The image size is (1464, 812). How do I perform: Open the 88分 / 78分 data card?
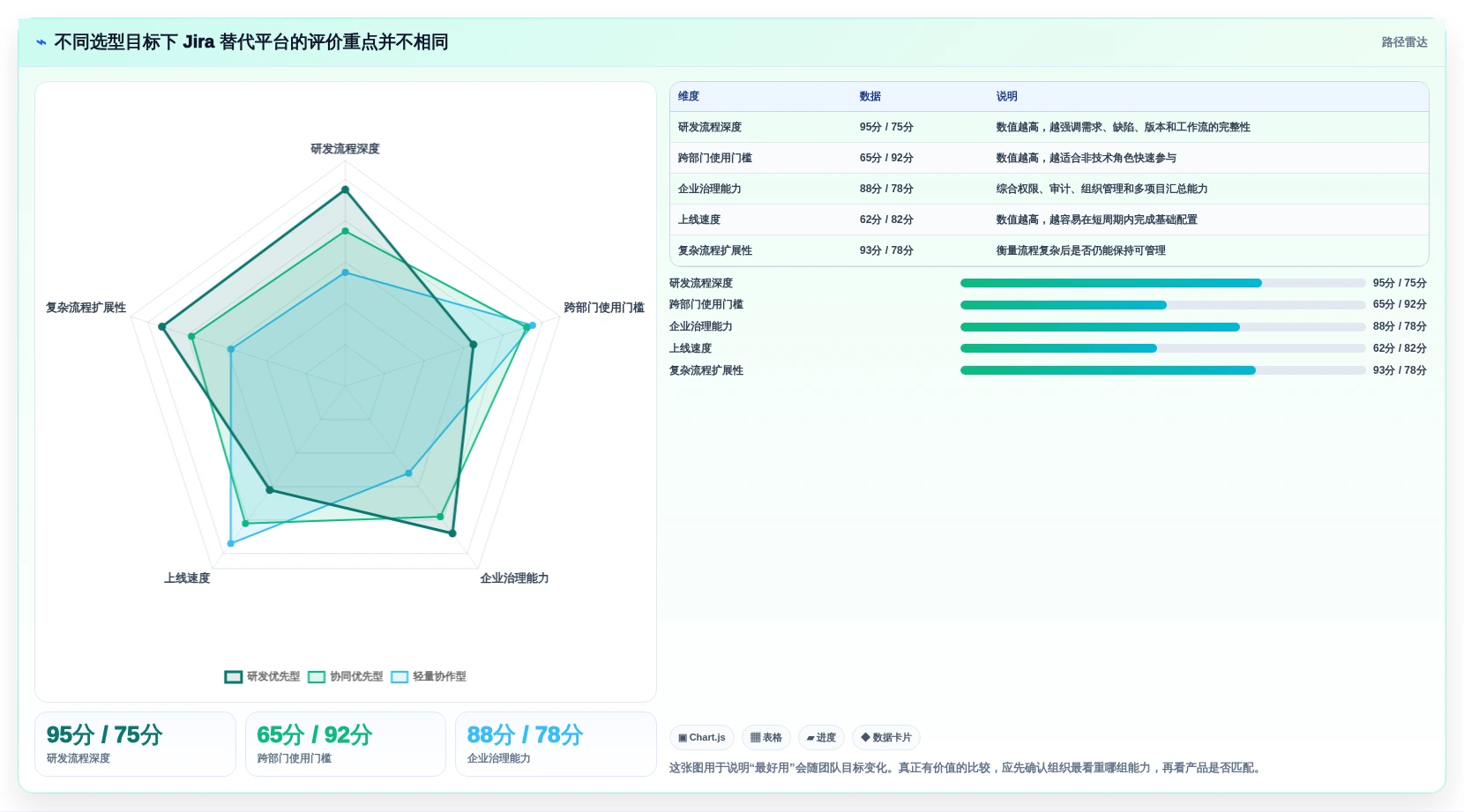(x=556, y=744)
